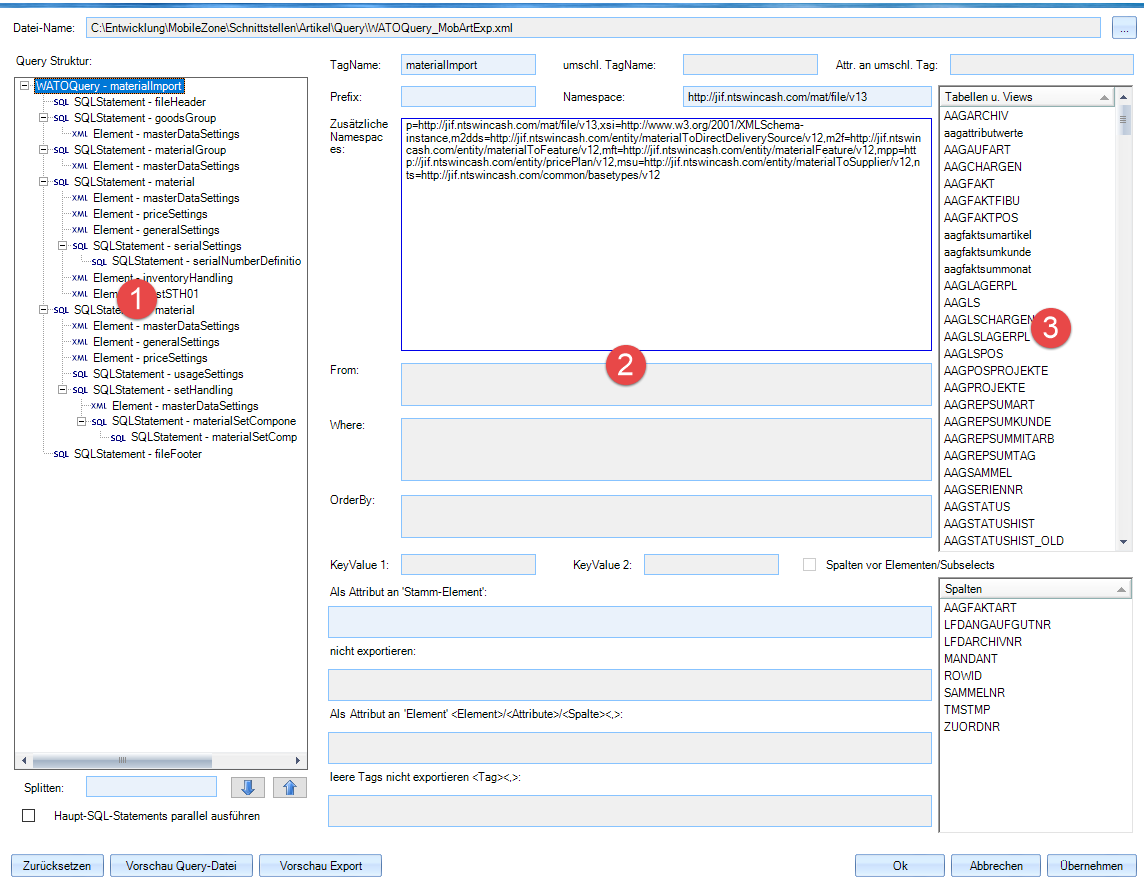Click SQL icon of usageSettings statement

tap(80, 374)
